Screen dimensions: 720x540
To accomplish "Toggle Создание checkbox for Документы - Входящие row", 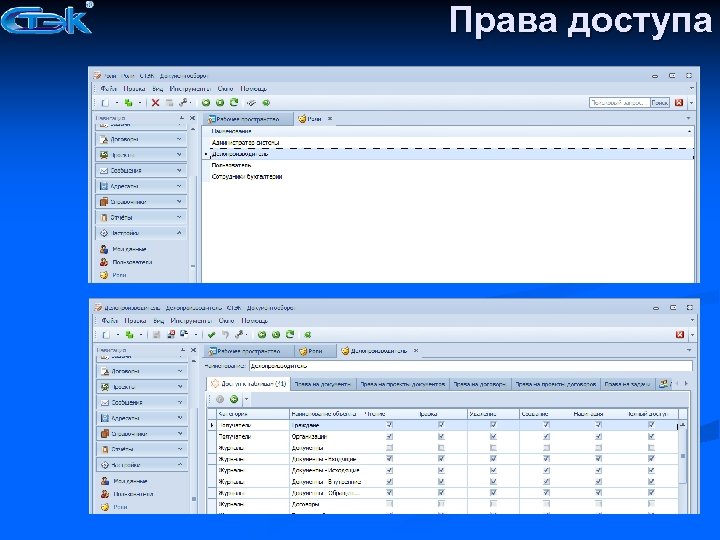I will 546,459.
